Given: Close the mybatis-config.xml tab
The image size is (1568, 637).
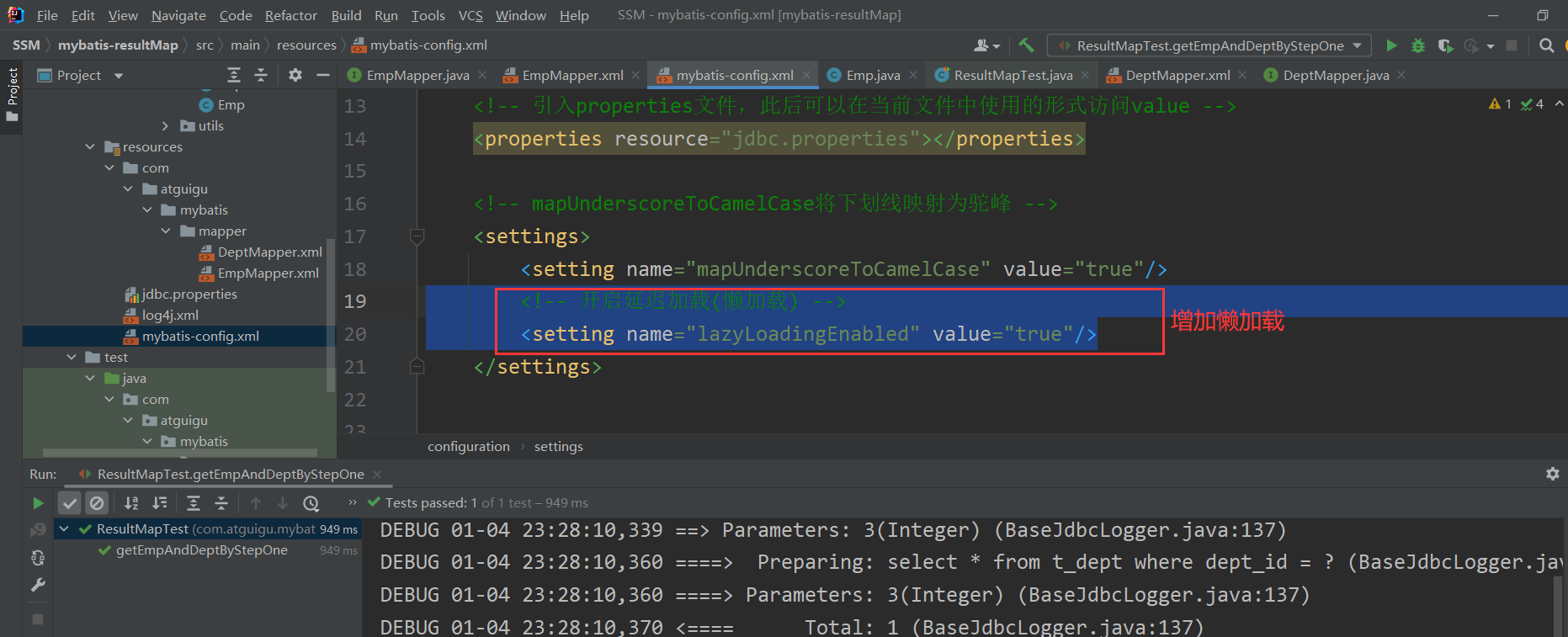Looking at the screenshot, I should [x=806, y=75].
